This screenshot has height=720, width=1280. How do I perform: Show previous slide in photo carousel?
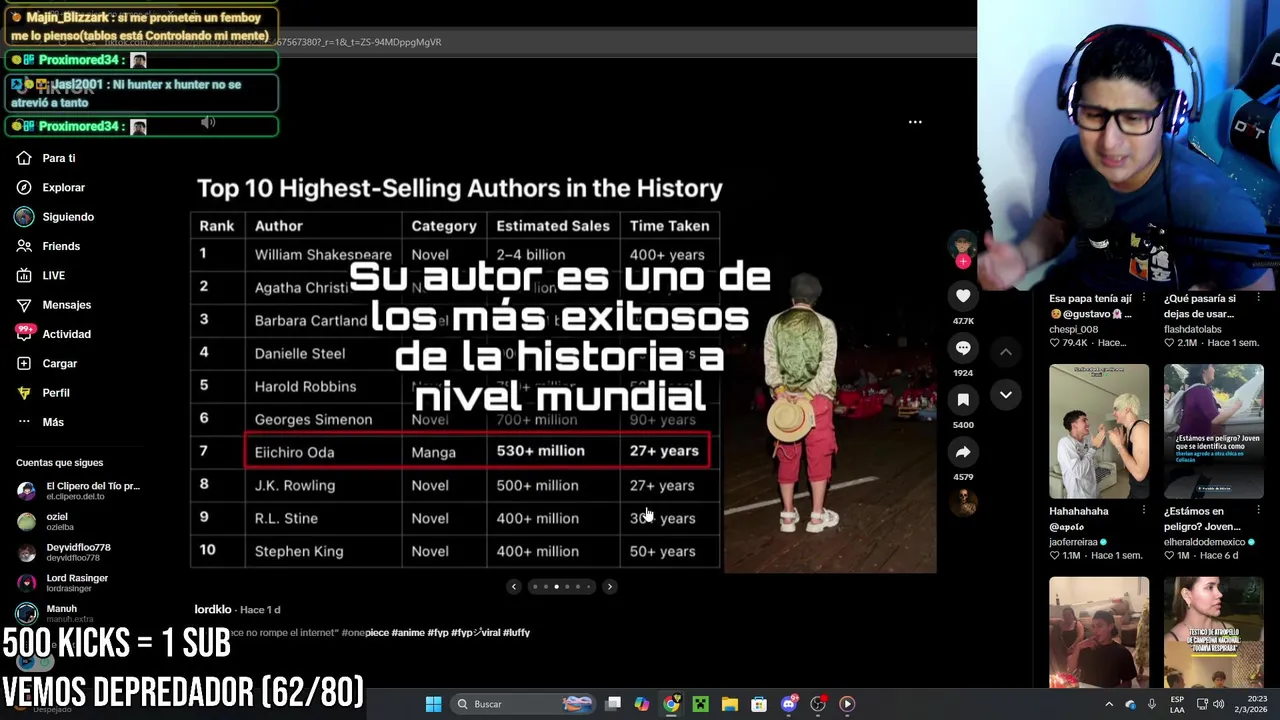coord(514,587)
